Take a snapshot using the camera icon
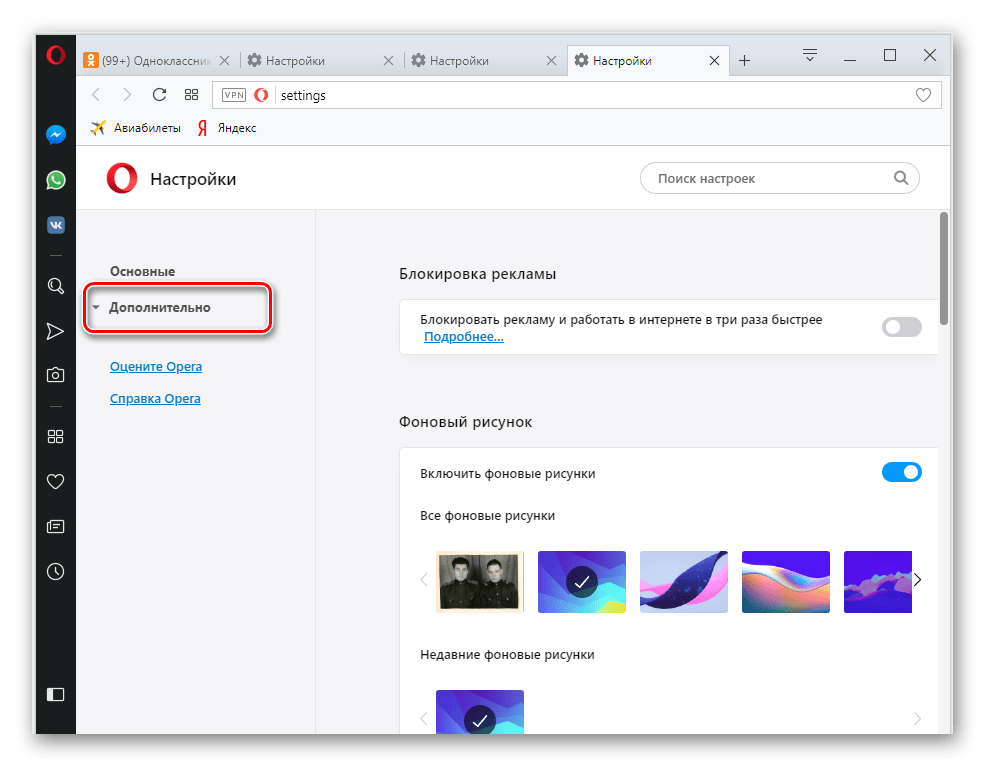985x766 pixels. coord(55,374)
